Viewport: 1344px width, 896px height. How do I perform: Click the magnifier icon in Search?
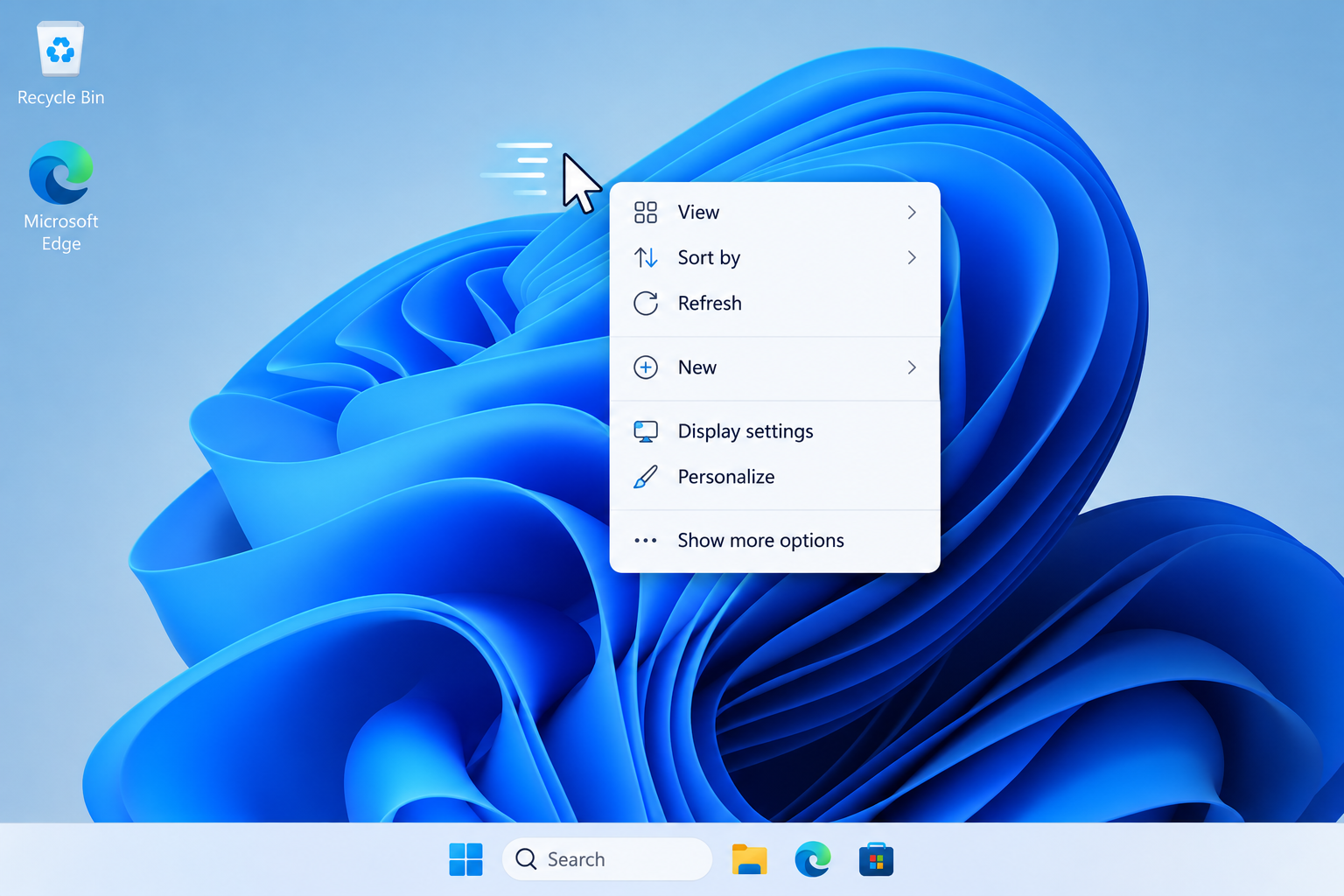click(526, 859)
